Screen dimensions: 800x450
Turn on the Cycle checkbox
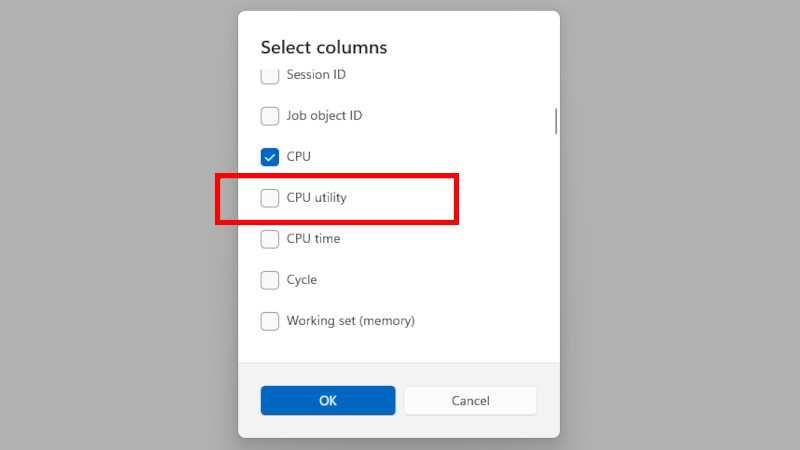tap(270, 280)
